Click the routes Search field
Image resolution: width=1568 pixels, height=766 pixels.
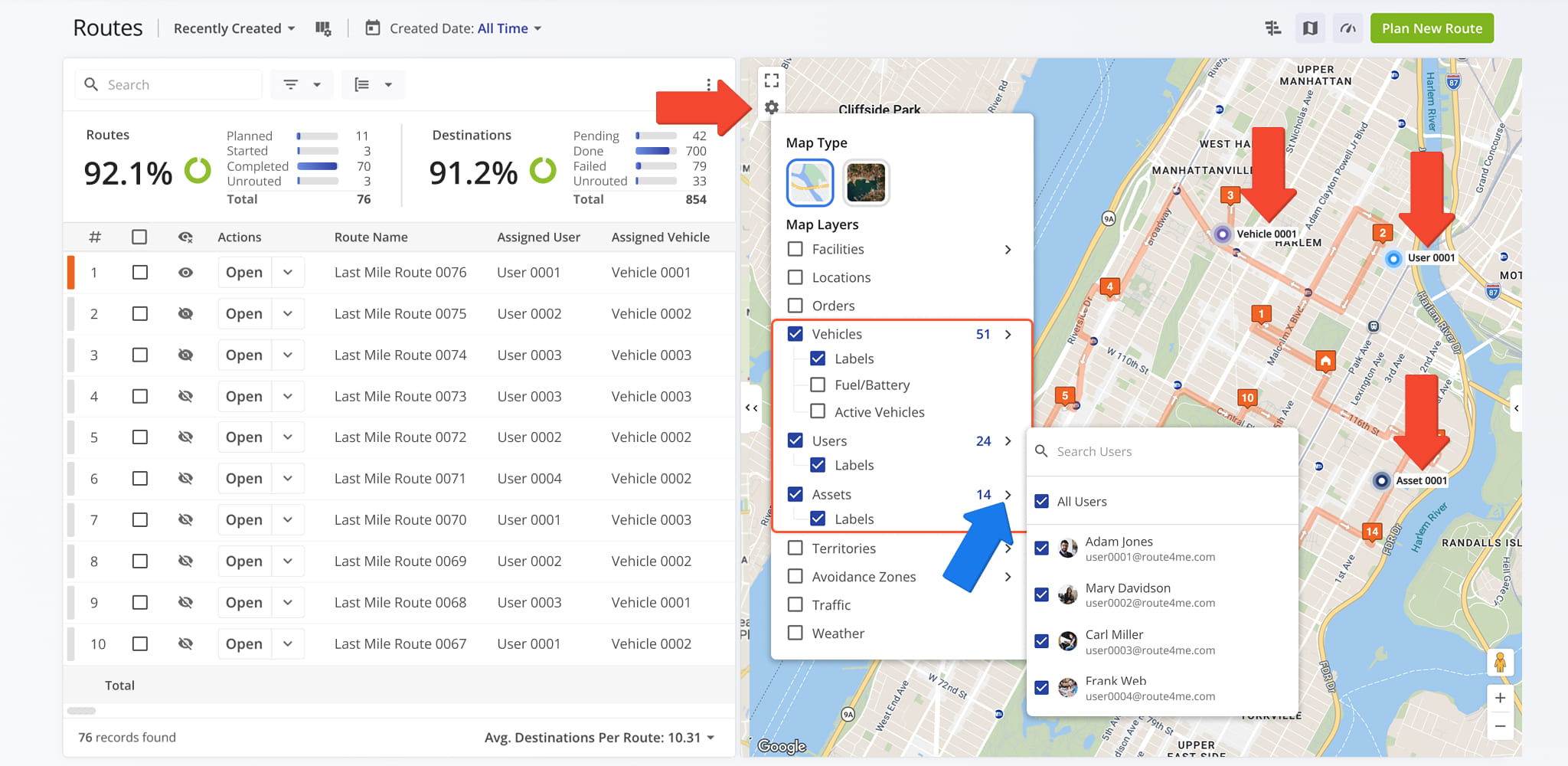pyautogui.click(x=168, y=84)
